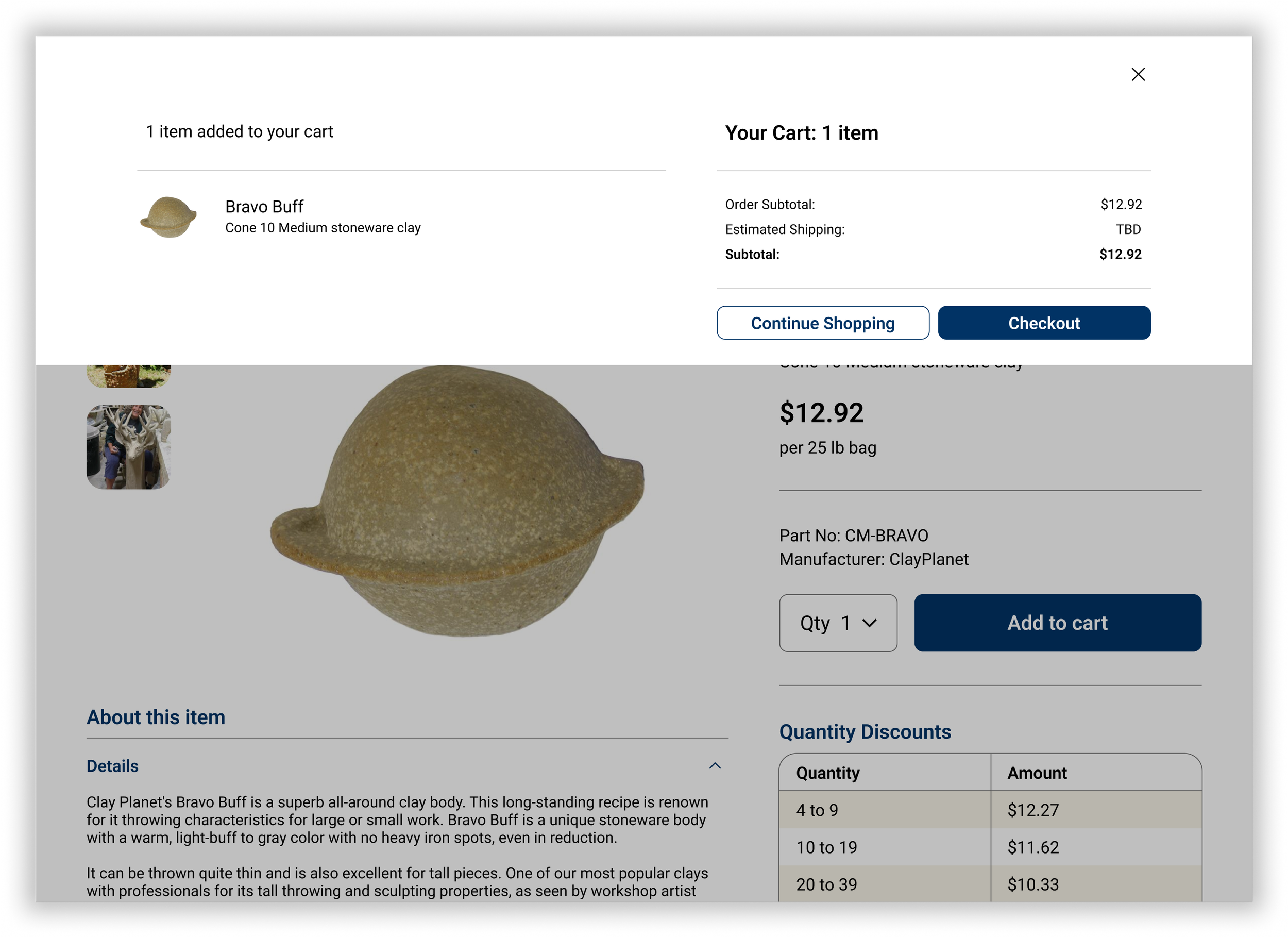Close the cart popup with X icon

[x=1138, y=74]
